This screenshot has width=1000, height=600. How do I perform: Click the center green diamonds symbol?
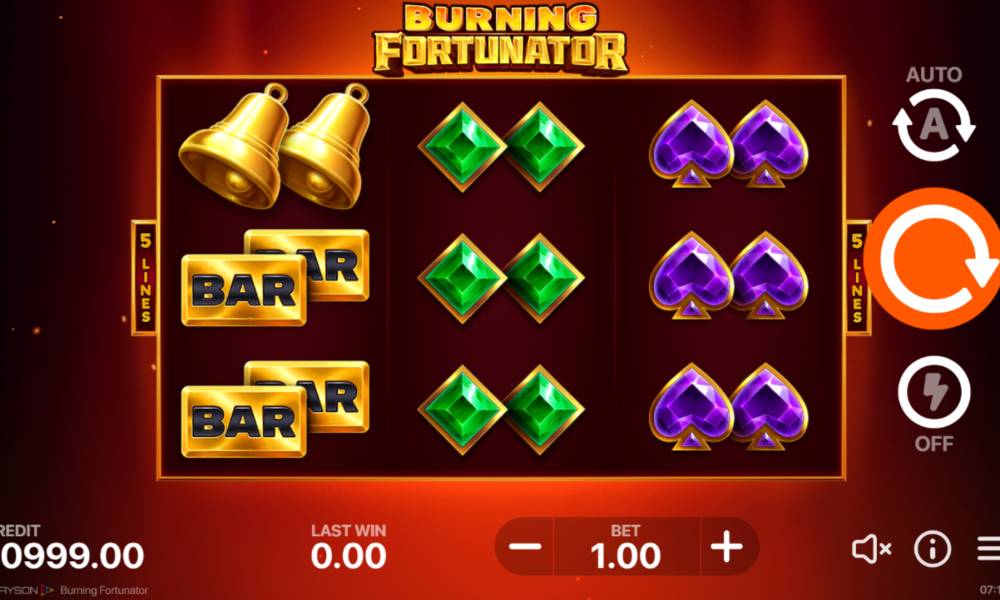pos(501,278)
